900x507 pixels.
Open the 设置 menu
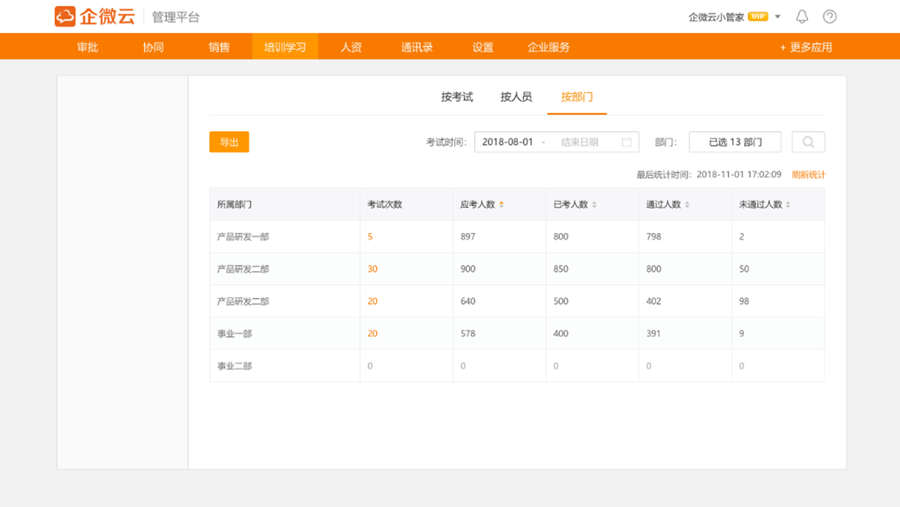tap(483, 47)
